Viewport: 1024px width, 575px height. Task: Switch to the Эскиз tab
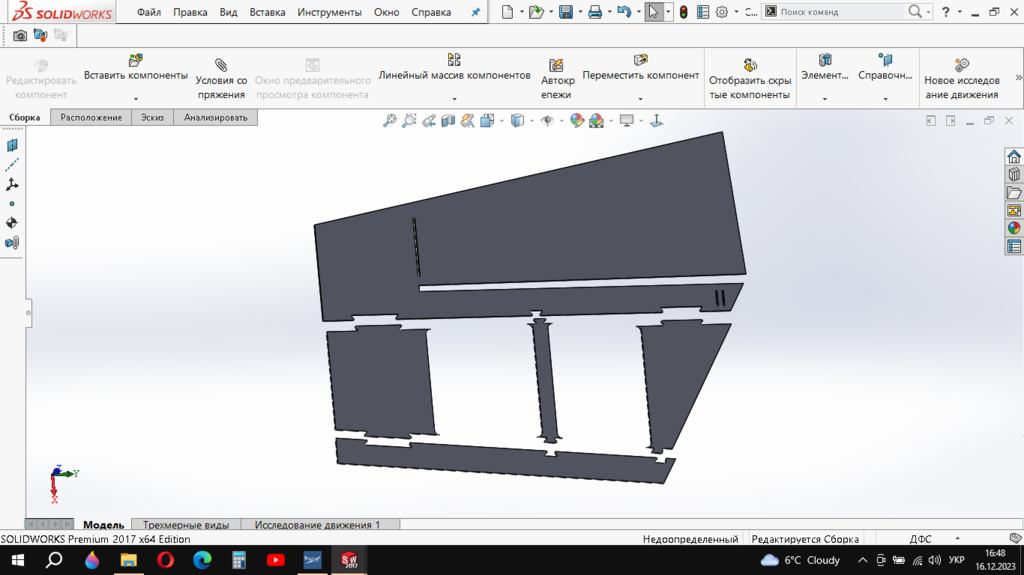pyautogui.click(x=152, y=117)
